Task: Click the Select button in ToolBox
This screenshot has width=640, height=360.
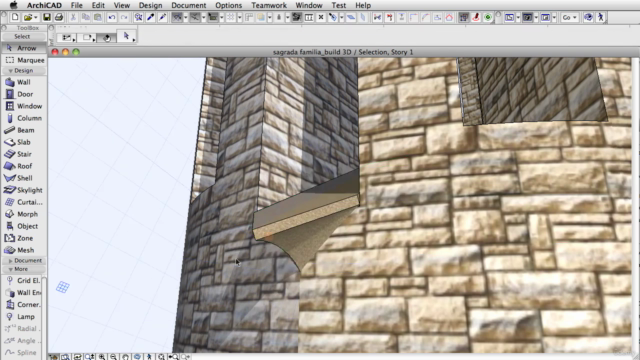Action: (x=23, y=36)
